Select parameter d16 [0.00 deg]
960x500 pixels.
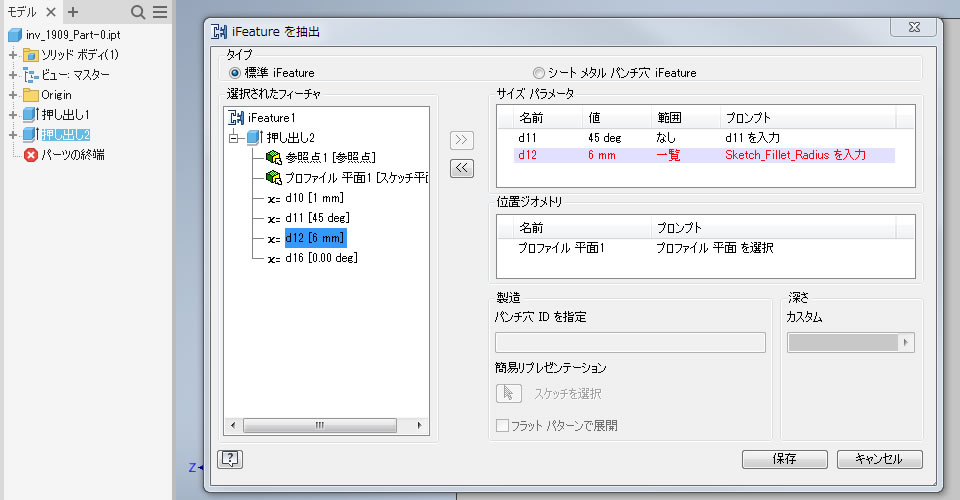point(321,258)
